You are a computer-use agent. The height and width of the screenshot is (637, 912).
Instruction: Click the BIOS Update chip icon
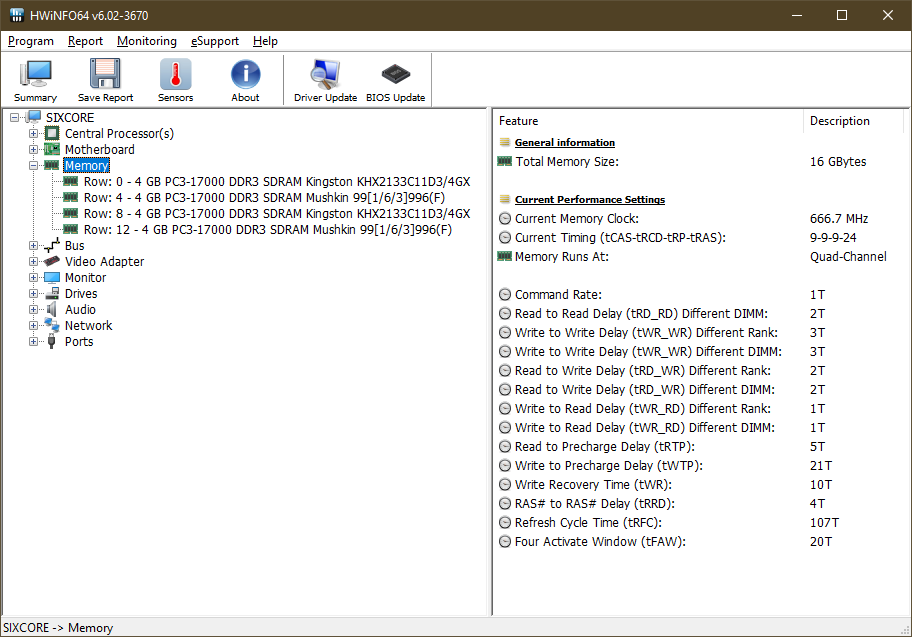pos(396,74)
